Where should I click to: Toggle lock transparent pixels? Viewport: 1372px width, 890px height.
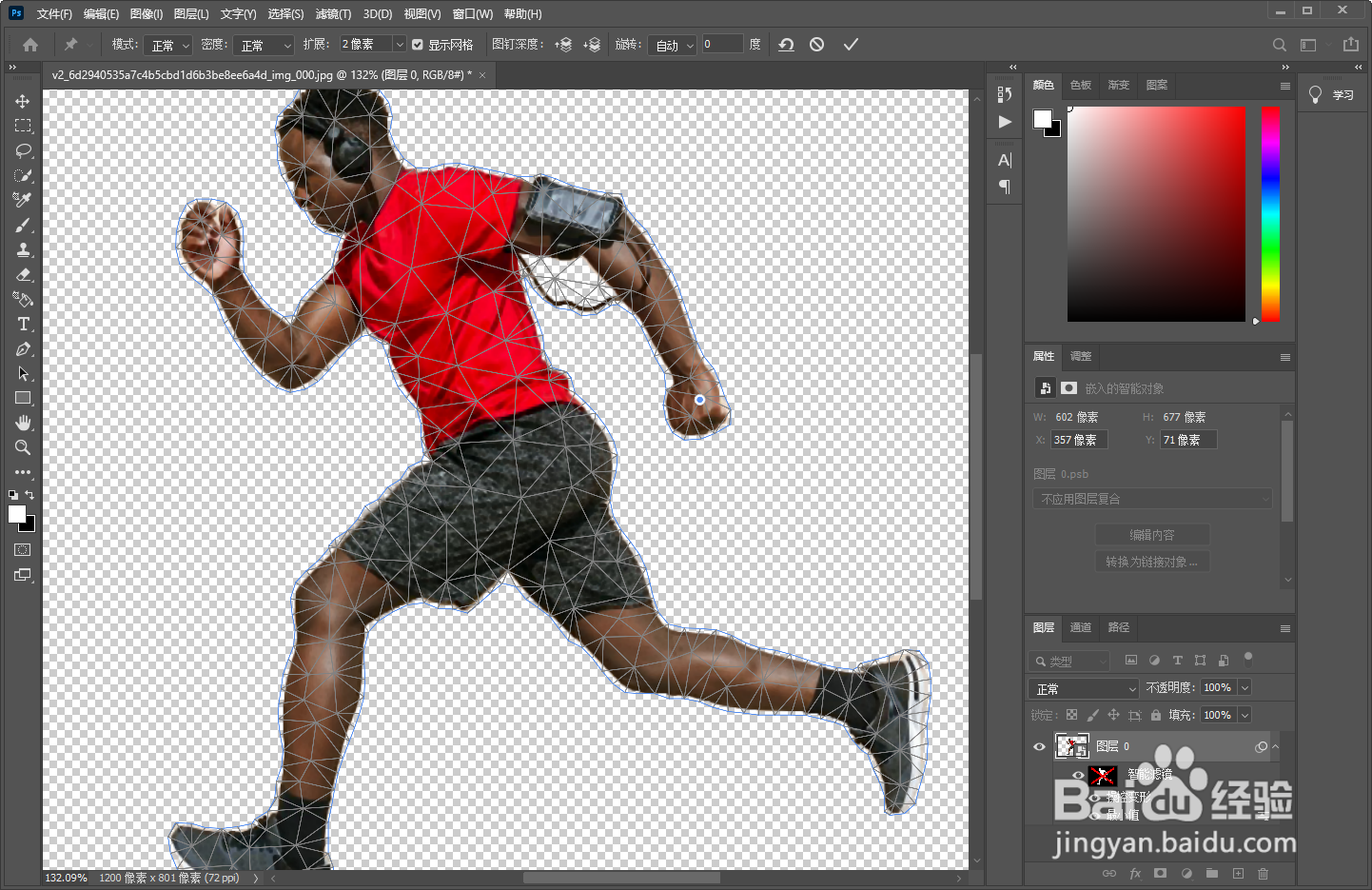(x=1071, y=715)
